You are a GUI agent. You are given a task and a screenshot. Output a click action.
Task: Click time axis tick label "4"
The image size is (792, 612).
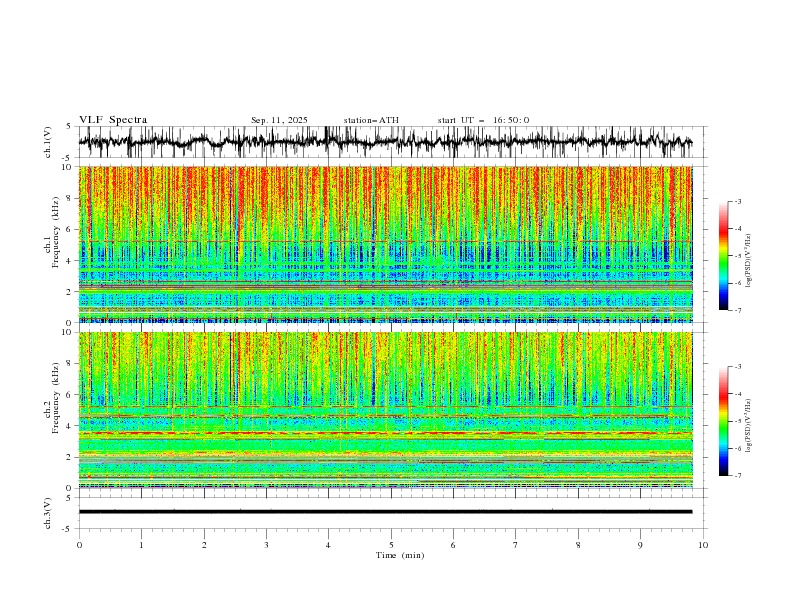coord(328,545)
